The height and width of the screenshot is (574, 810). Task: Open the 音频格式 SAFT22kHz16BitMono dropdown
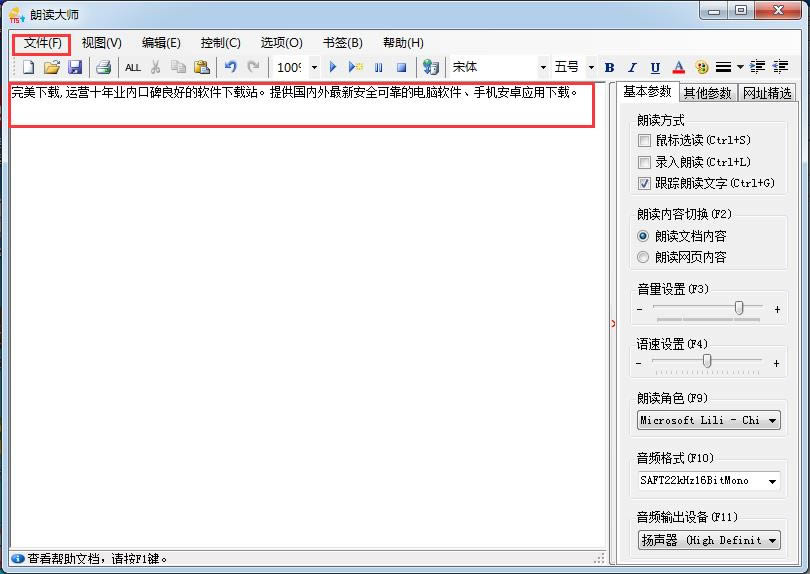pyautogui.click(x=709, y=480)
